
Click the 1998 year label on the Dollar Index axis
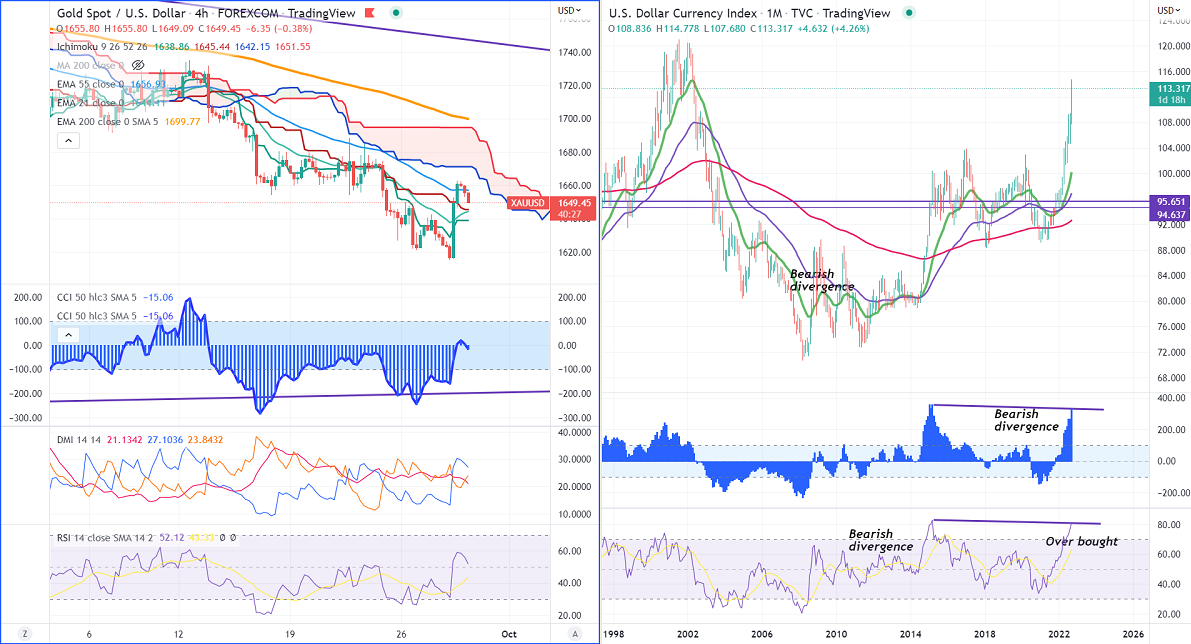click(614, 634)
